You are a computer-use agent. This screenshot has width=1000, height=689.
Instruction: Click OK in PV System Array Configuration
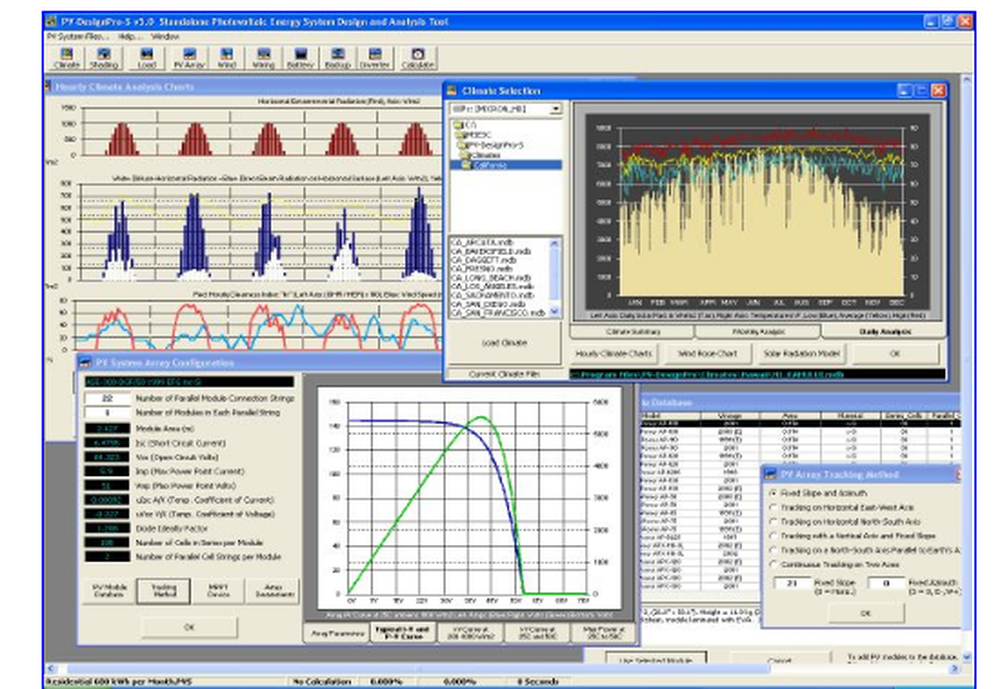(x=189, y=627)
